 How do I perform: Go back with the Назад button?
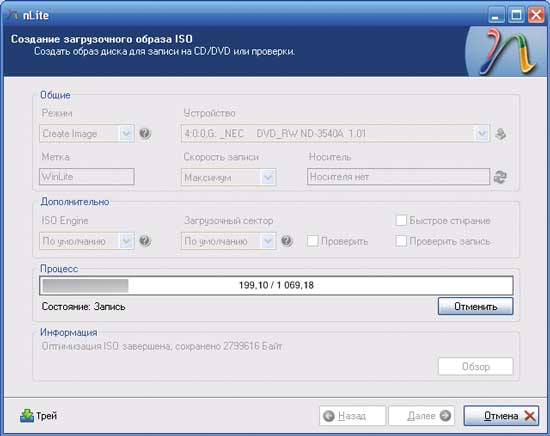[x=352, y=416]
